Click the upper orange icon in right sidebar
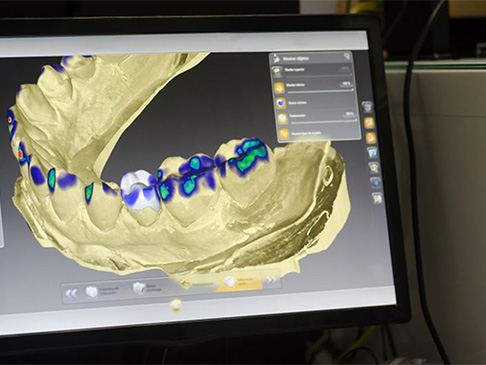Image resolution: width=486 pixels, height=365 pixels. click(369, 123)
